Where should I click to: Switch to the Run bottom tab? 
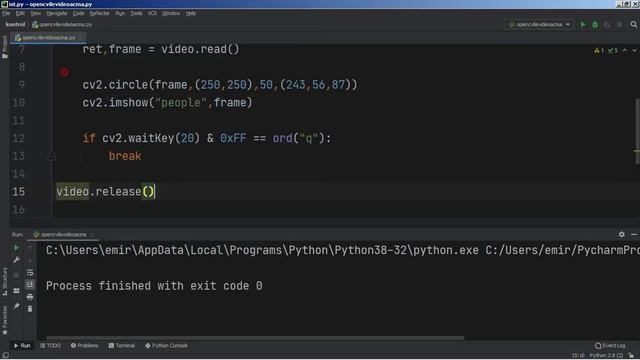(22, 346)
